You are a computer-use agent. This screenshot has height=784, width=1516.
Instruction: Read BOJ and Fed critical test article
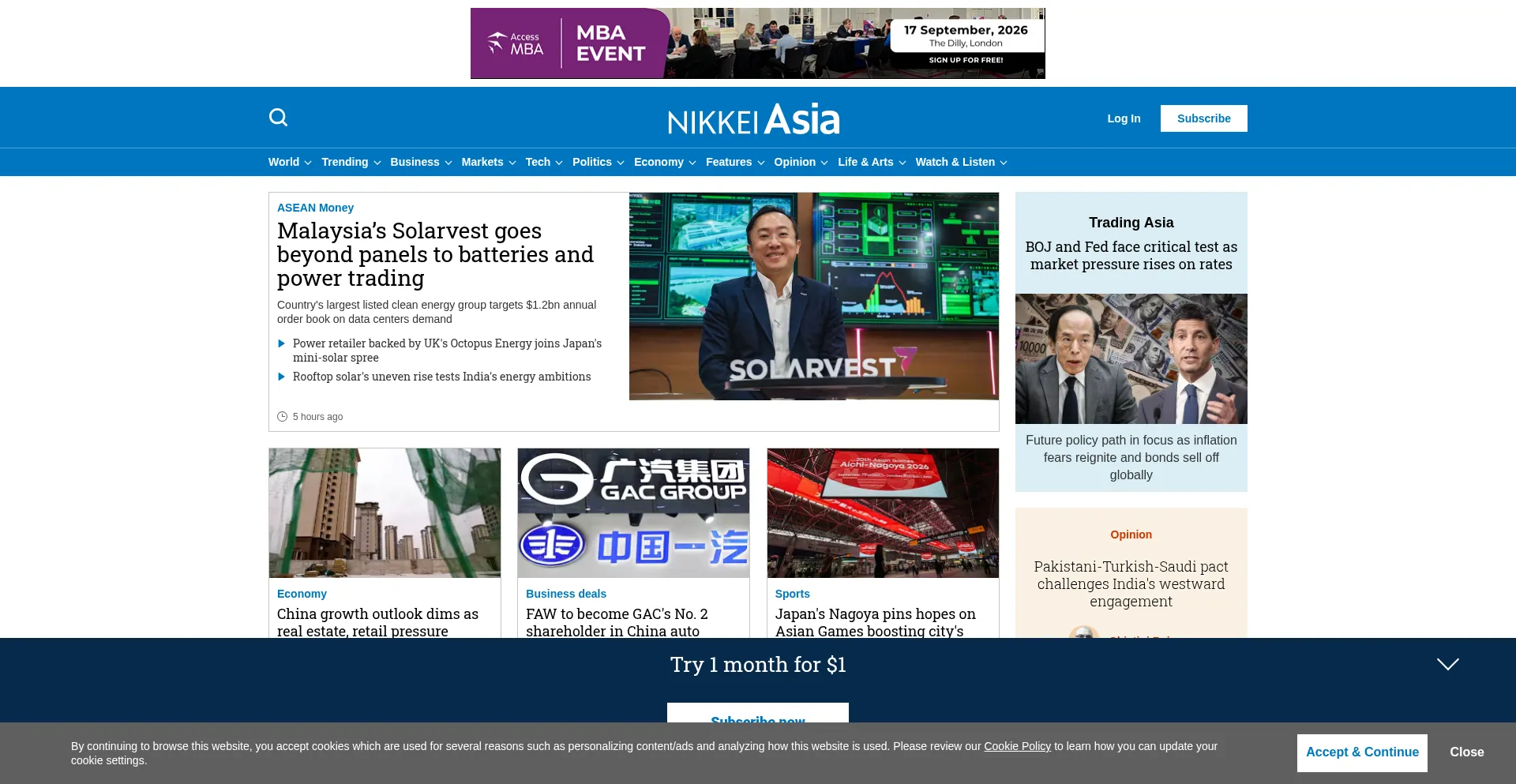tap(1131, 256)
